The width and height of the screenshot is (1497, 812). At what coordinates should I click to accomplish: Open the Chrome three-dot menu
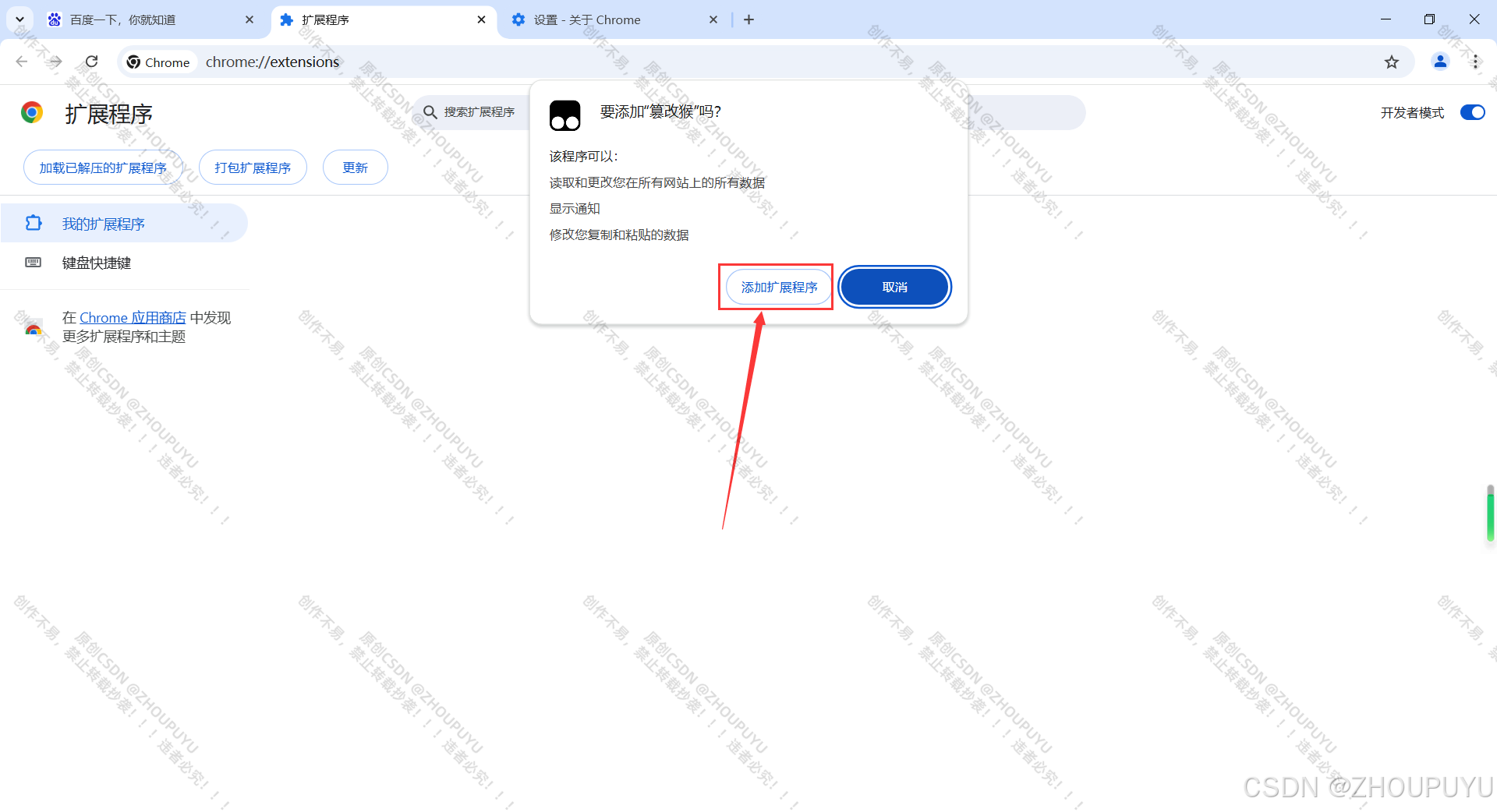pos(1475,62)
